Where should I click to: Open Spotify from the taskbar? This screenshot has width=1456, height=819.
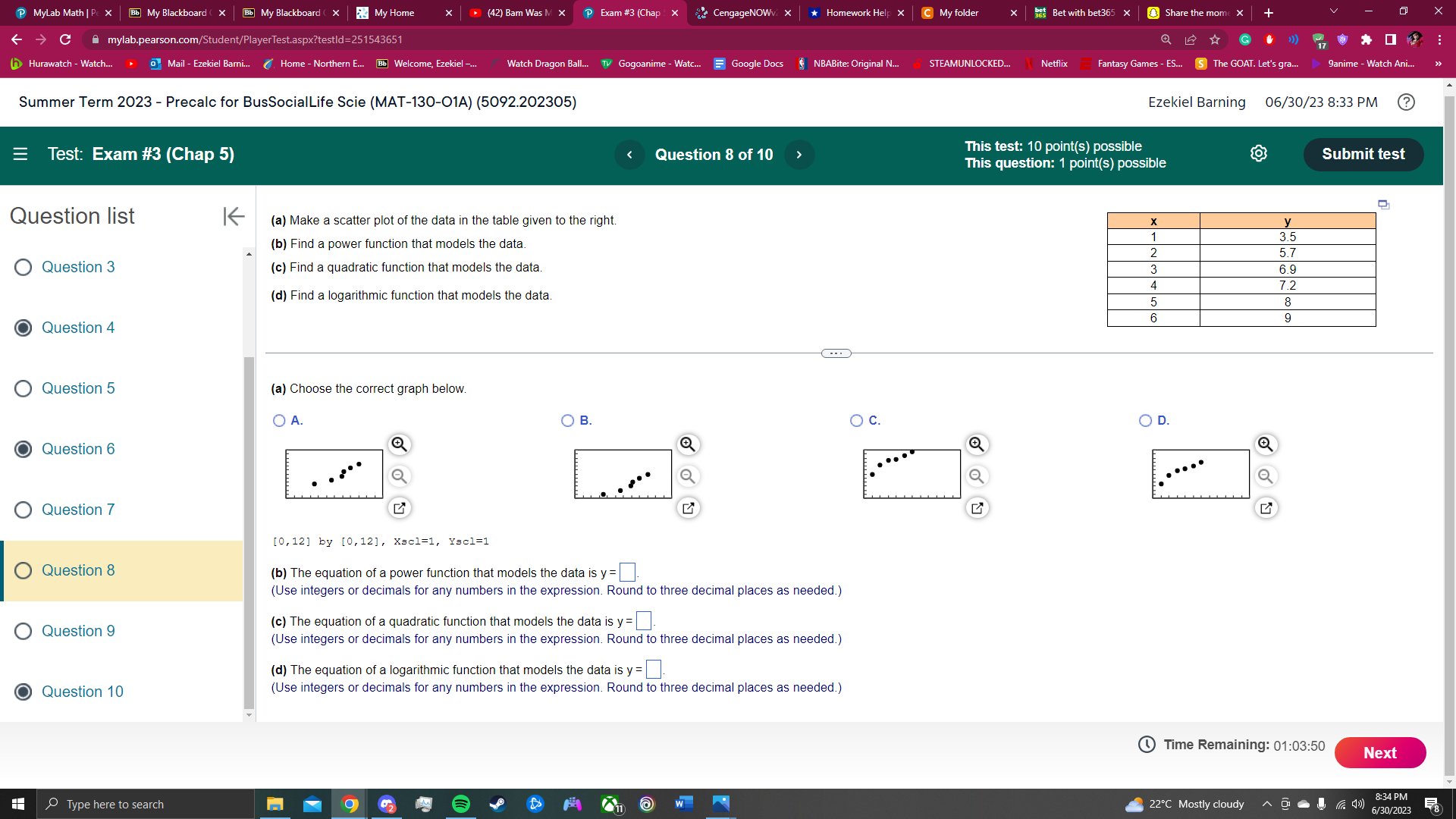tap(460, 804)
